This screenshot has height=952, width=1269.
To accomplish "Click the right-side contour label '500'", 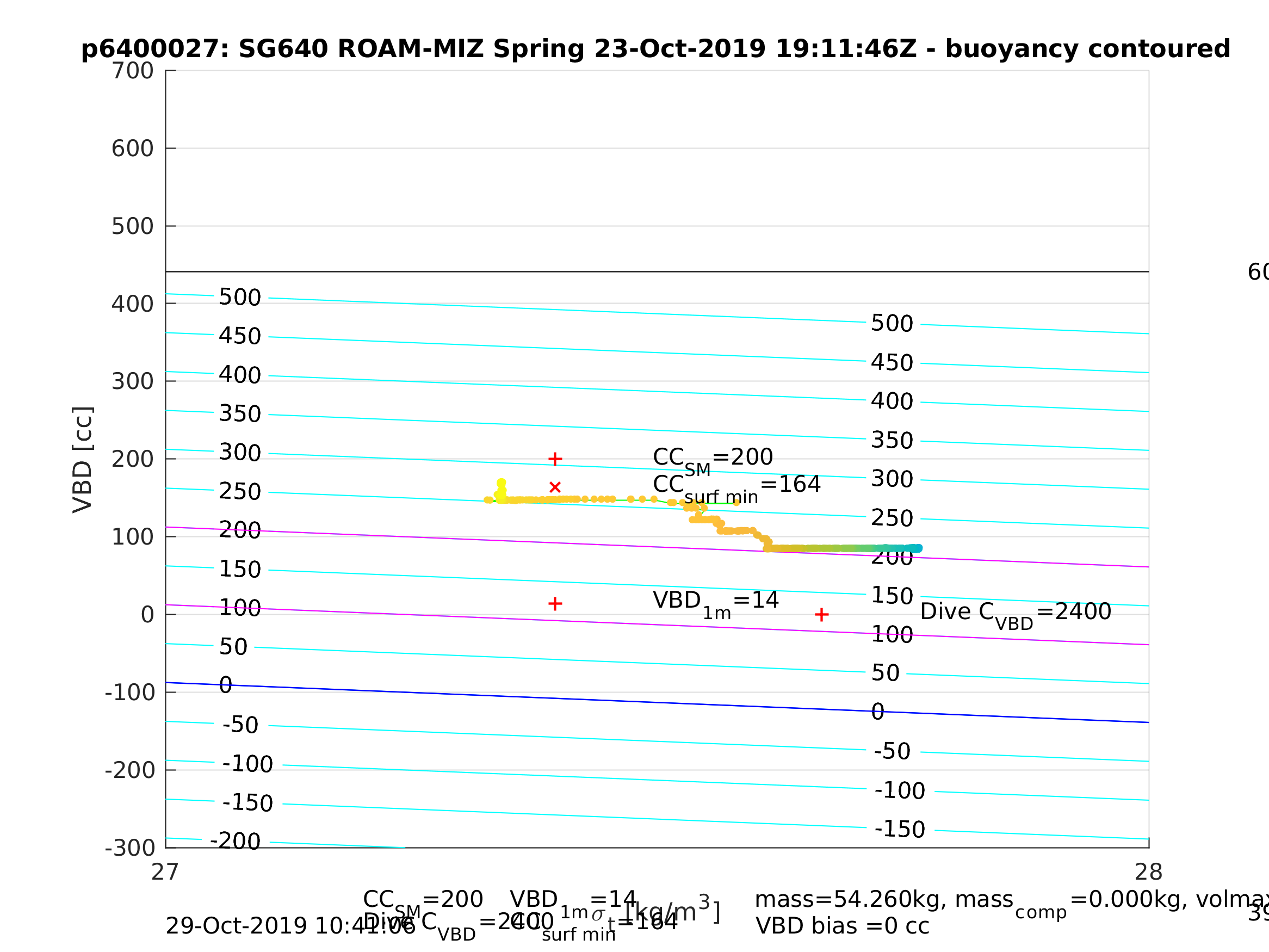I will pyautogui.click(x=892, y=324).
